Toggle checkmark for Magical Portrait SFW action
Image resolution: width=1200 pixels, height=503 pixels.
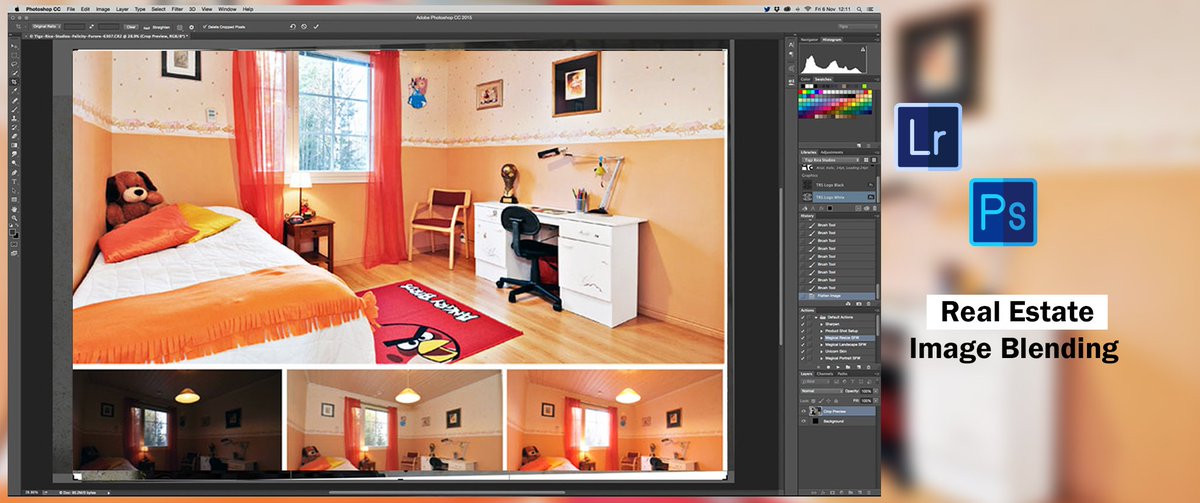[x=803, y=358]
